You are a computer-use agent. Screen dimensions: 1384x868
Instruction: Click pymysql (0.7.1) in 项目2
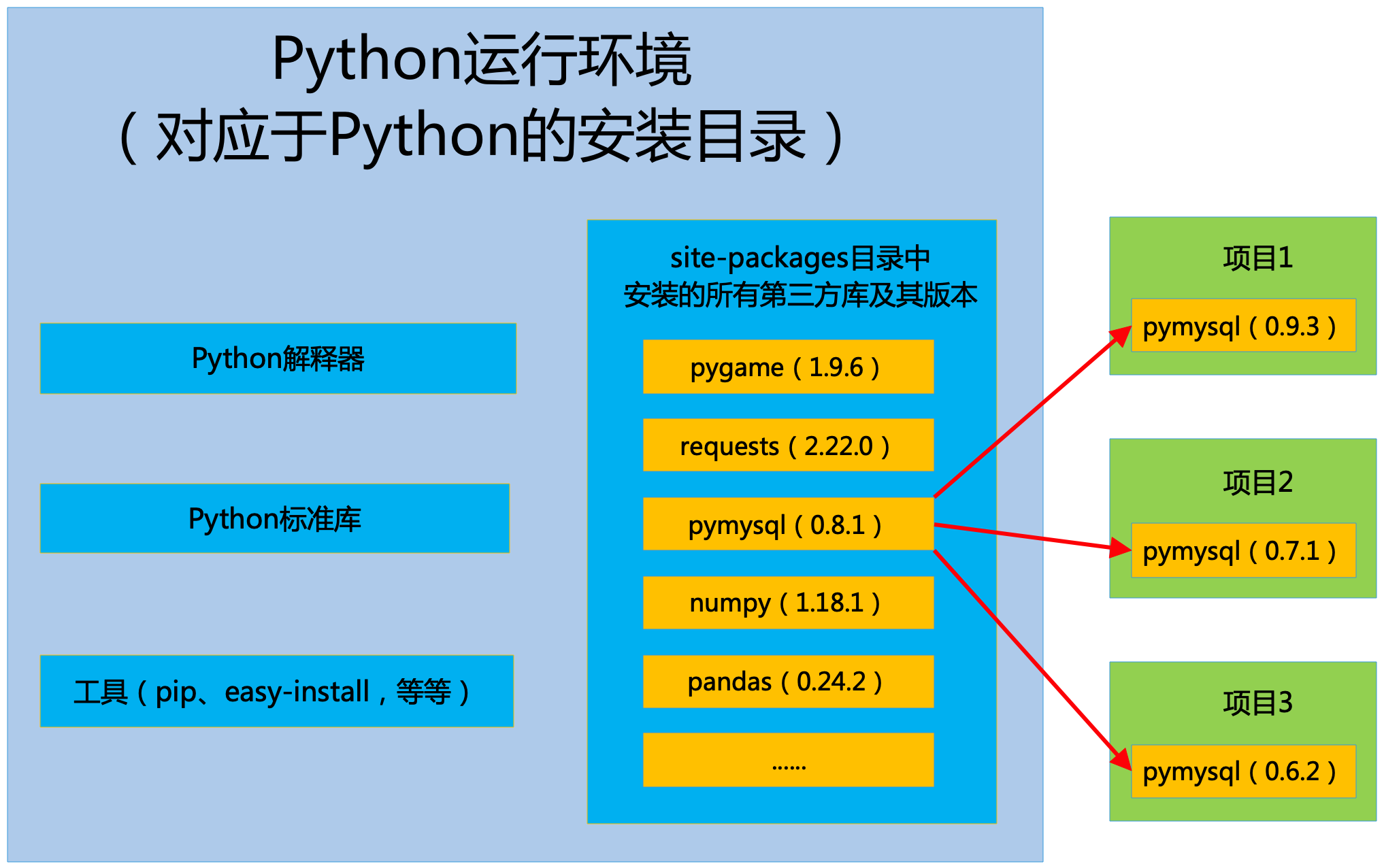click(x=1242, y=550)
